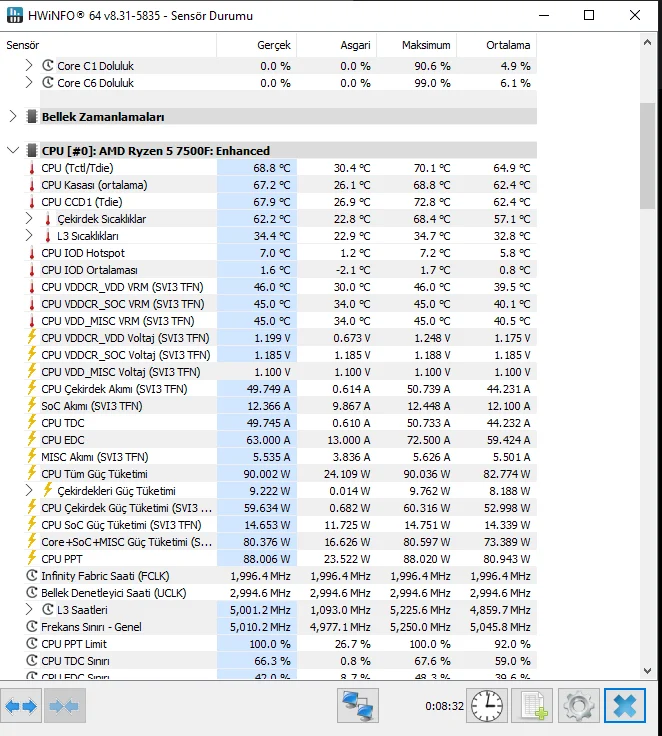Click the 68.8 °C current Tctl/Tdie value
This screenshot has width=662, height=736.
coord(272,168)
